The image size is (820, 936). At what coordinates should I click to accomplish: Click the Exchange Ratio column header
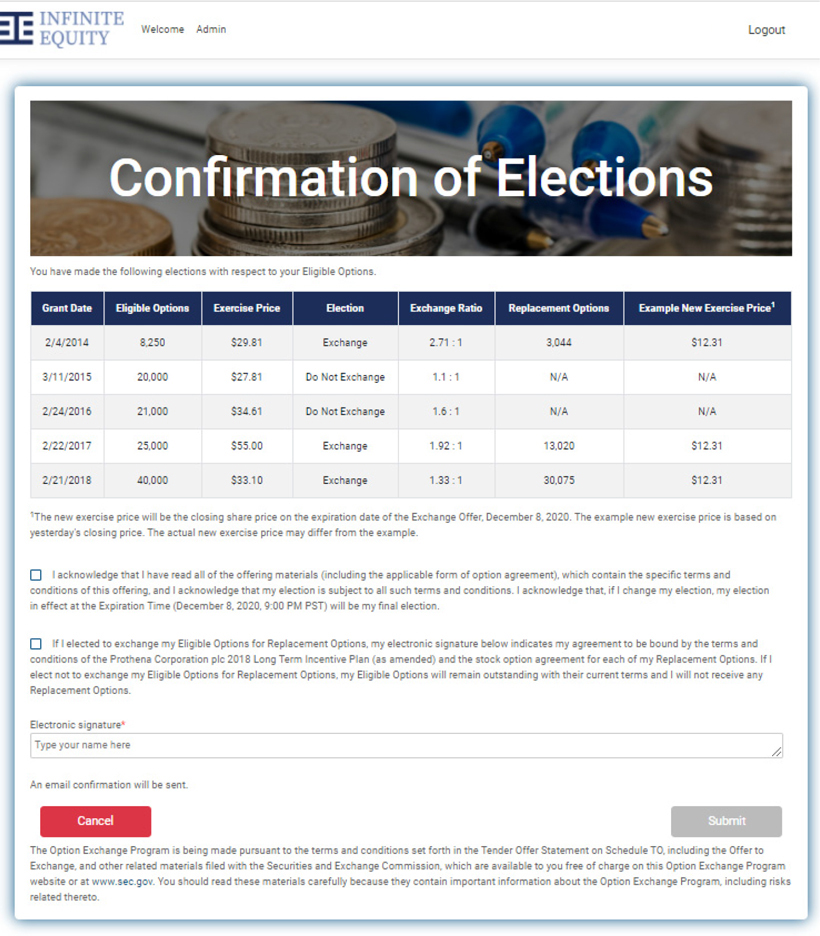pos(446,308)
